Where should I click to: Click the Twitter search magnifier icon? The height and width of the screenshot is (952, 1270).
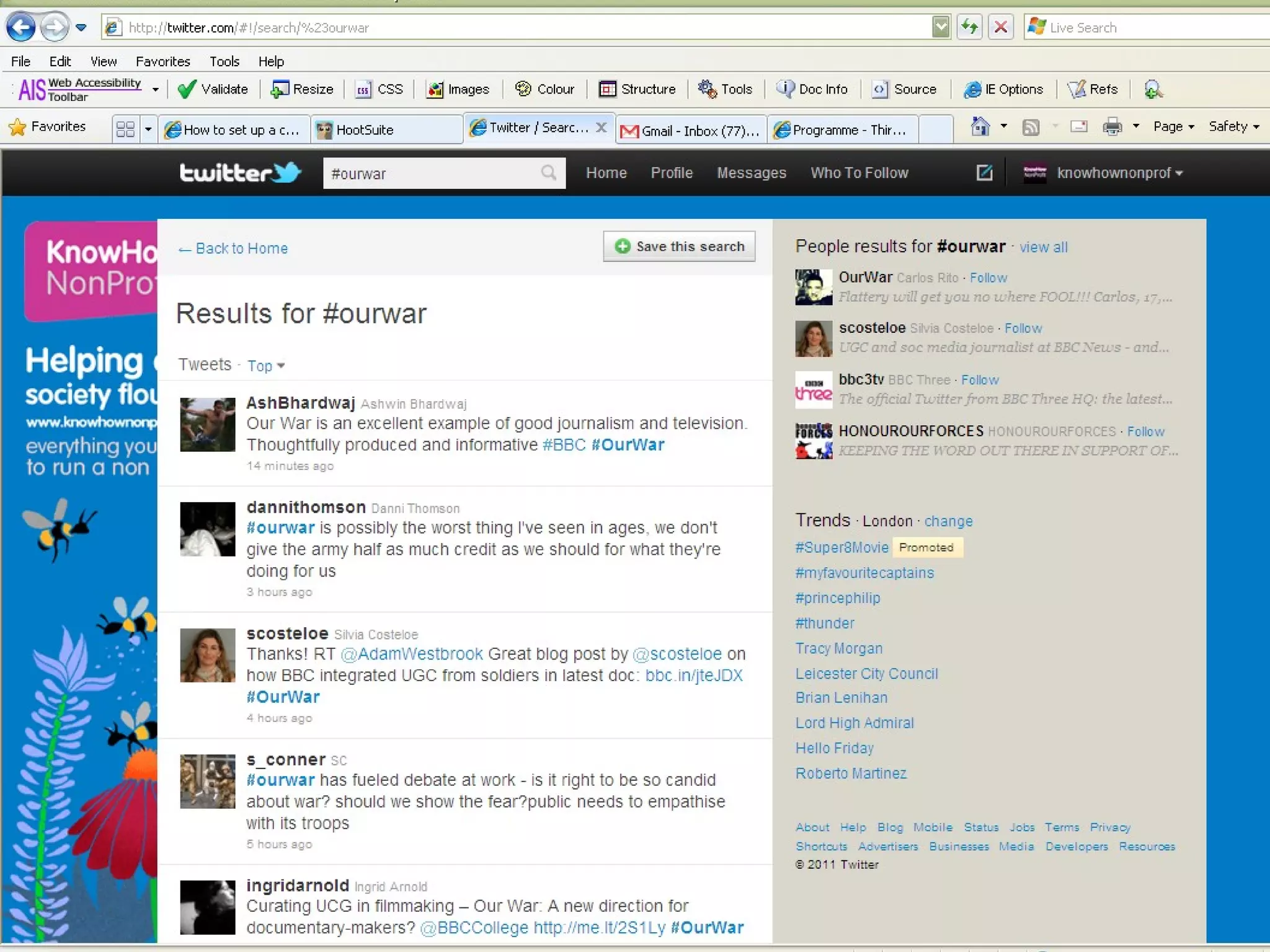(548, 173)
